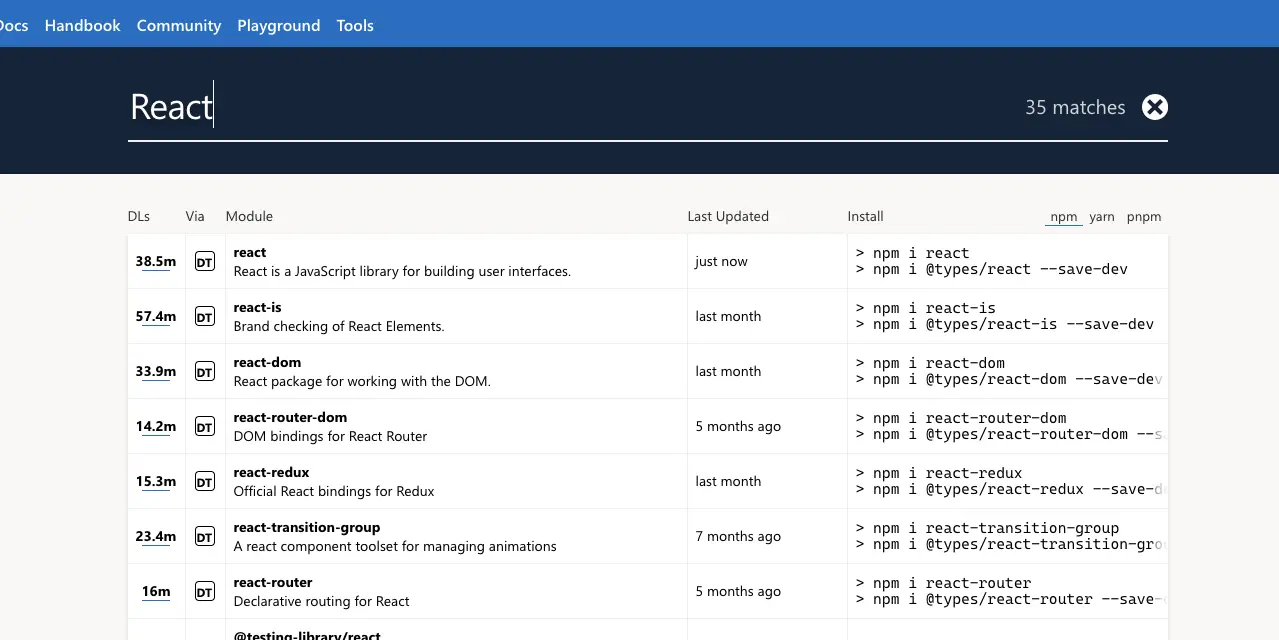Click 'Brand checking of React Elements.' description
Viewport: 1279px width, 640px height.
pos(339,327)
